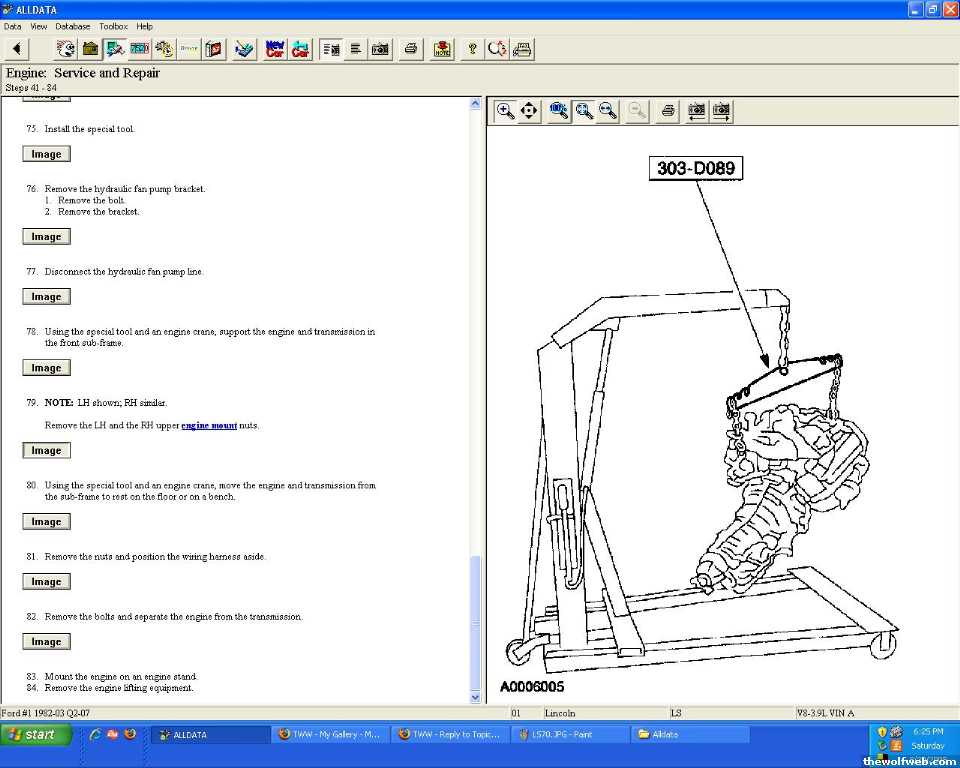This screenshot has height=768, width=960.
Task: Open the Database menu
Action: 72,26
